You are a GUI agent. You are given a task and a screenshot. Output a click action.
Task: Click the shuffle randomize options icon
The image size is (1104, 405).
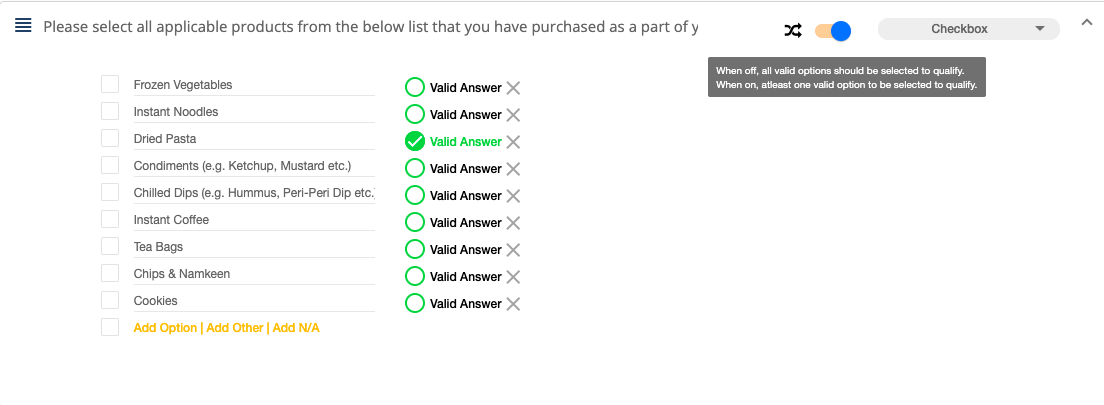pyautogui.click(x=793, y=30)
